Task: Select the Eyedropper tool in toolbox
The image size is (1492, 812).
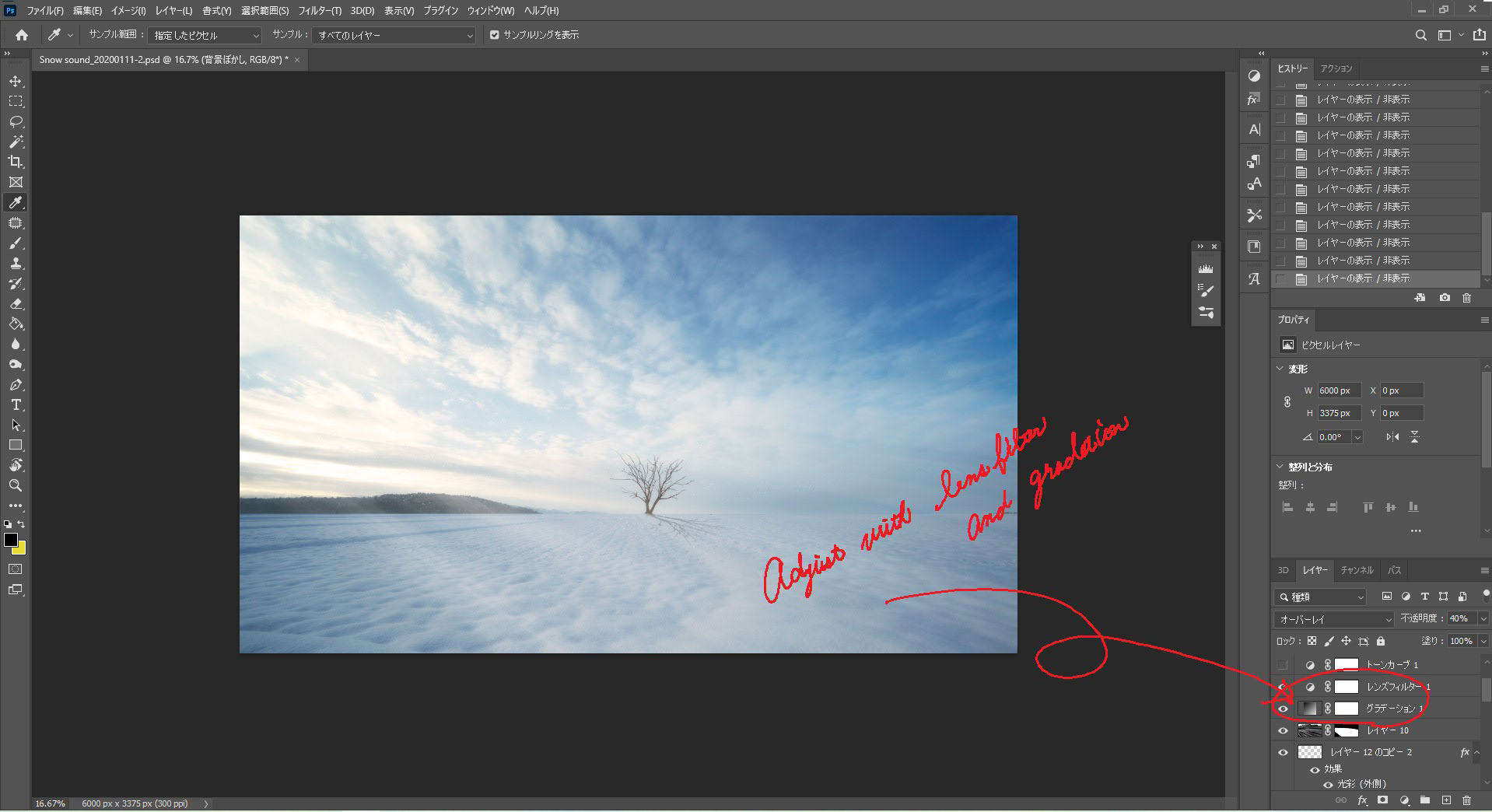Action: 16,202
